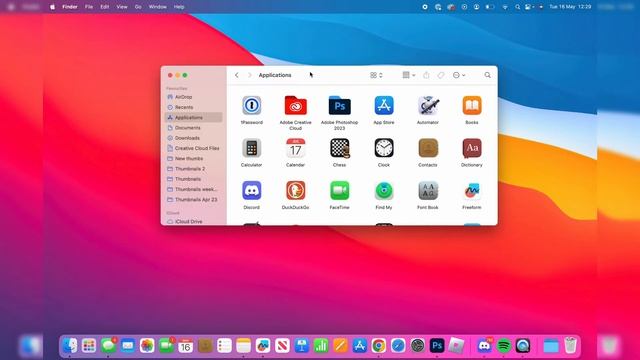Click the Share toolbar button
The image size is (640, 360).
tap(426, 75)
